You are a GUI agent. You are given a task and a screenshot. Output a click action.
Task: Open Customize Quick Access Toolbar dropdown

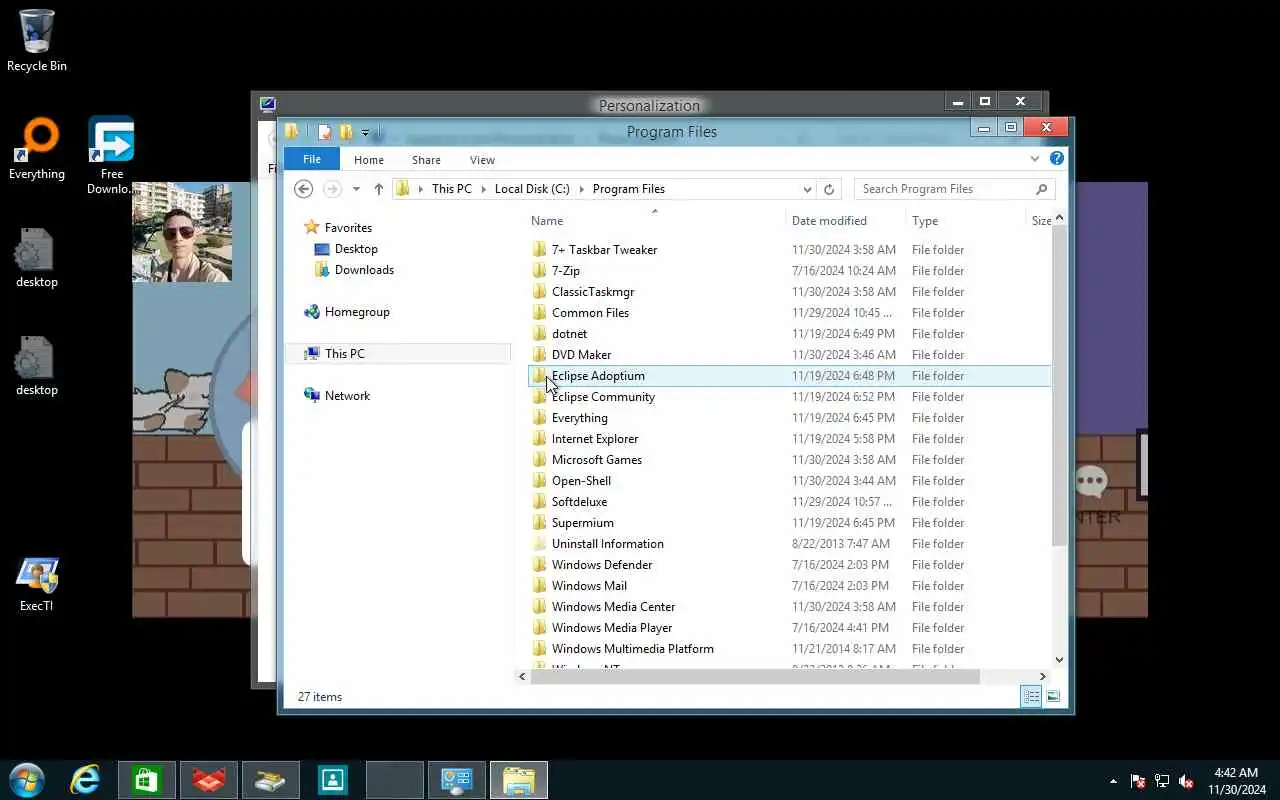(x=366, y=132)
